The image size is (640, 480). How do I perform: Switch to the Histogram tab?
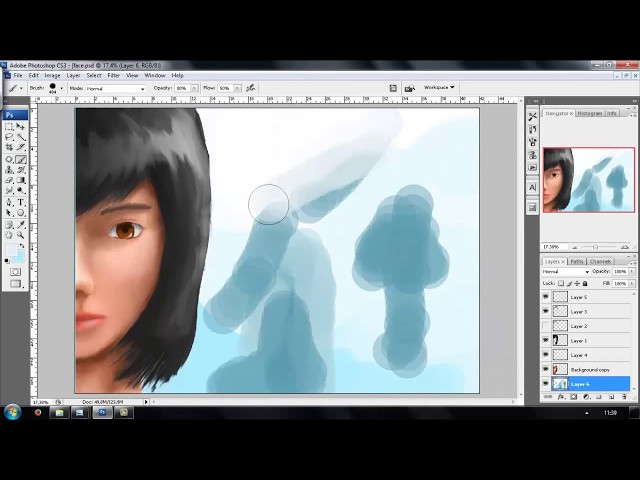590,113
